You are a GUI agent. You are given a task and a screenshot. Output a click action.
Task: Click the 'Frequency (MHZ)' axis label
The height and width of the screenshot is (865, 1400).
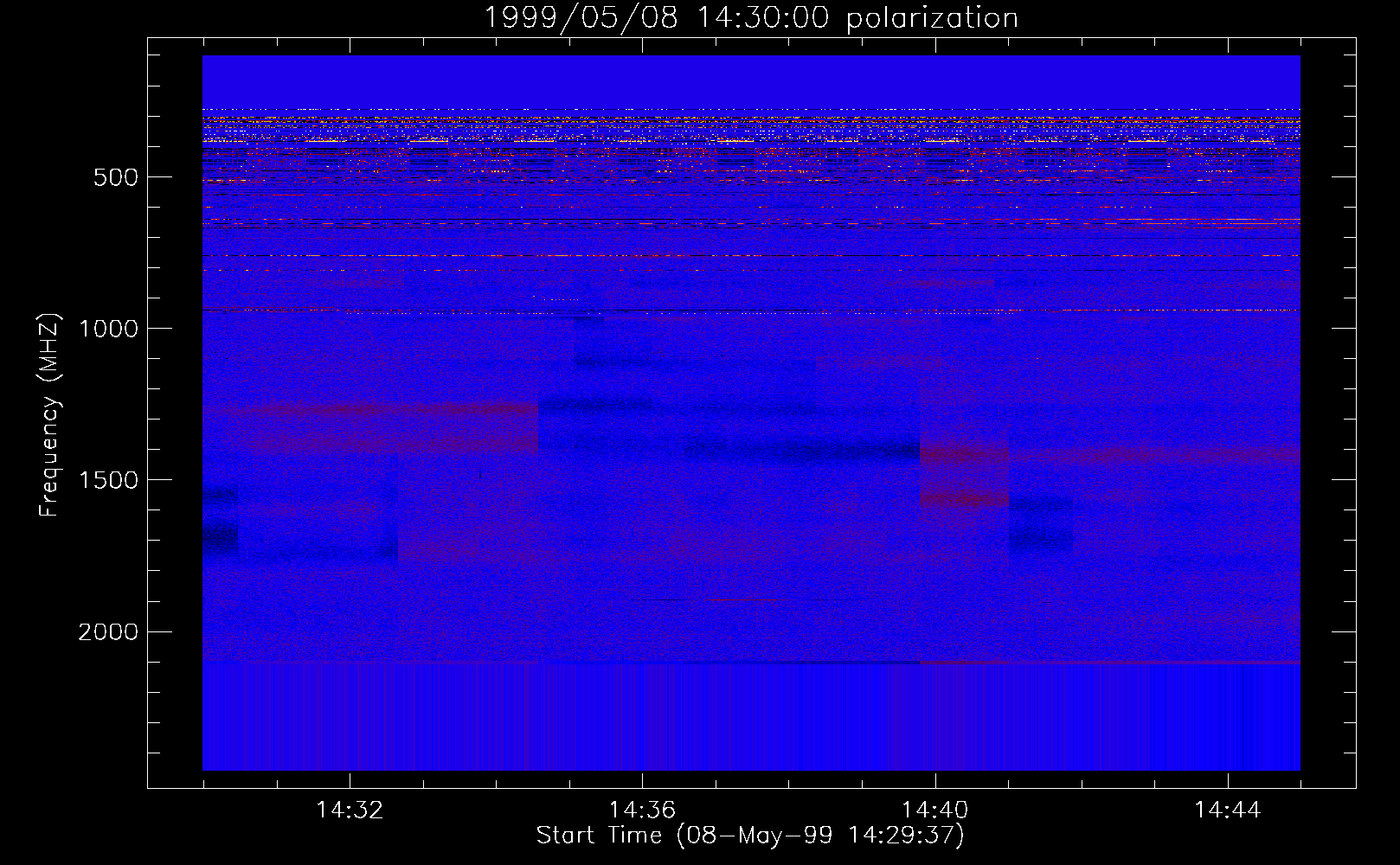click(x=50, y=415)
